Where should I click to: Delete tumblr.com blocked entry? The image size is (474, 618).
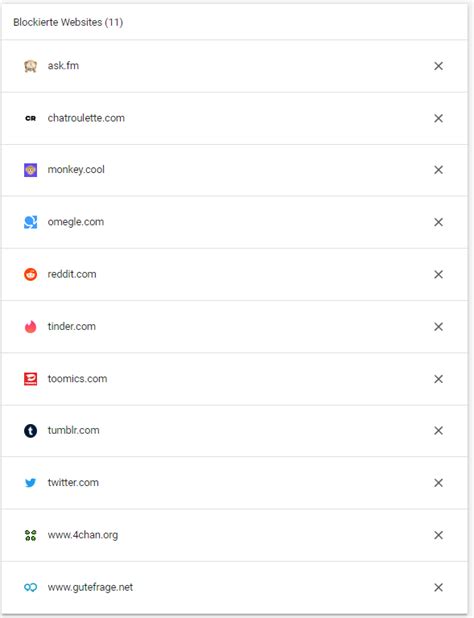click(x=438, y=430)
